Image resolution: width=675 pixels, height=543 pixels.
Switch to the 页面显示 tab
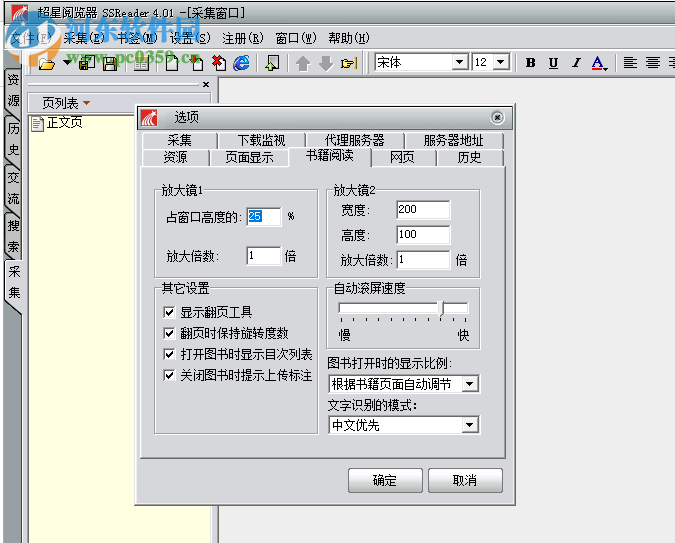point(249,157)
